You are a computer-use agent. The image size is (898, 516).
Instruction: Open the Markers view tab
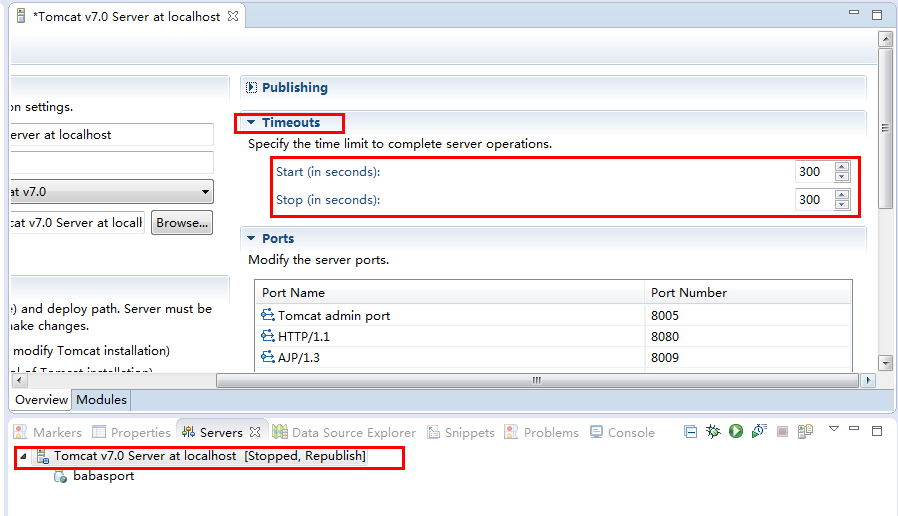coord(48,432)
